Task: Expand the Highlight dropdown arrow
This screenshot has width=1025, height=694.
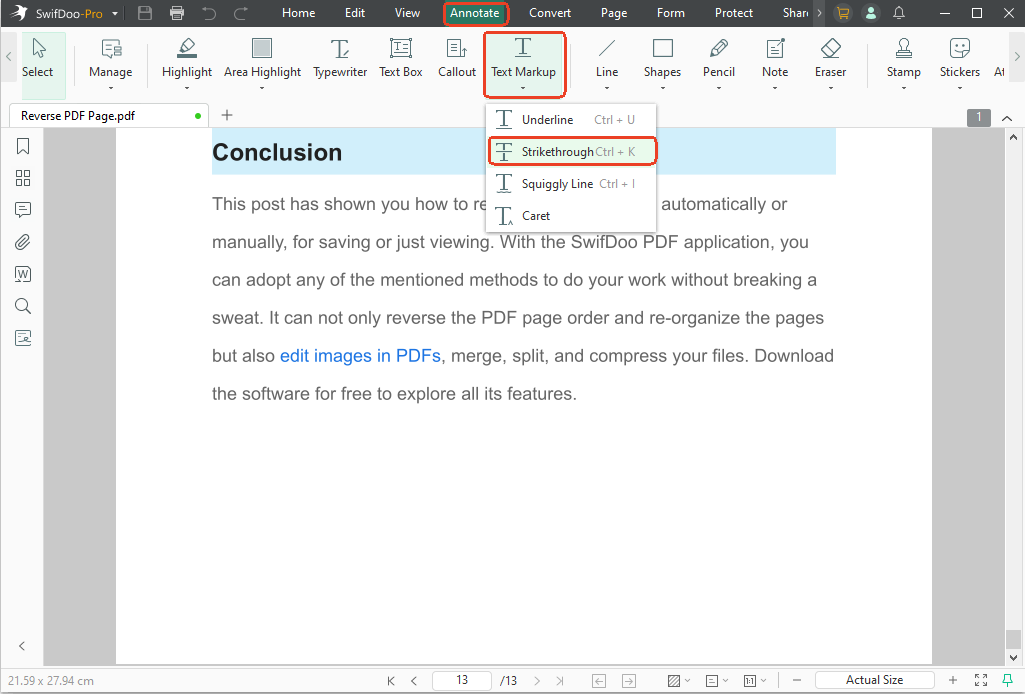Action: [187, 88]
